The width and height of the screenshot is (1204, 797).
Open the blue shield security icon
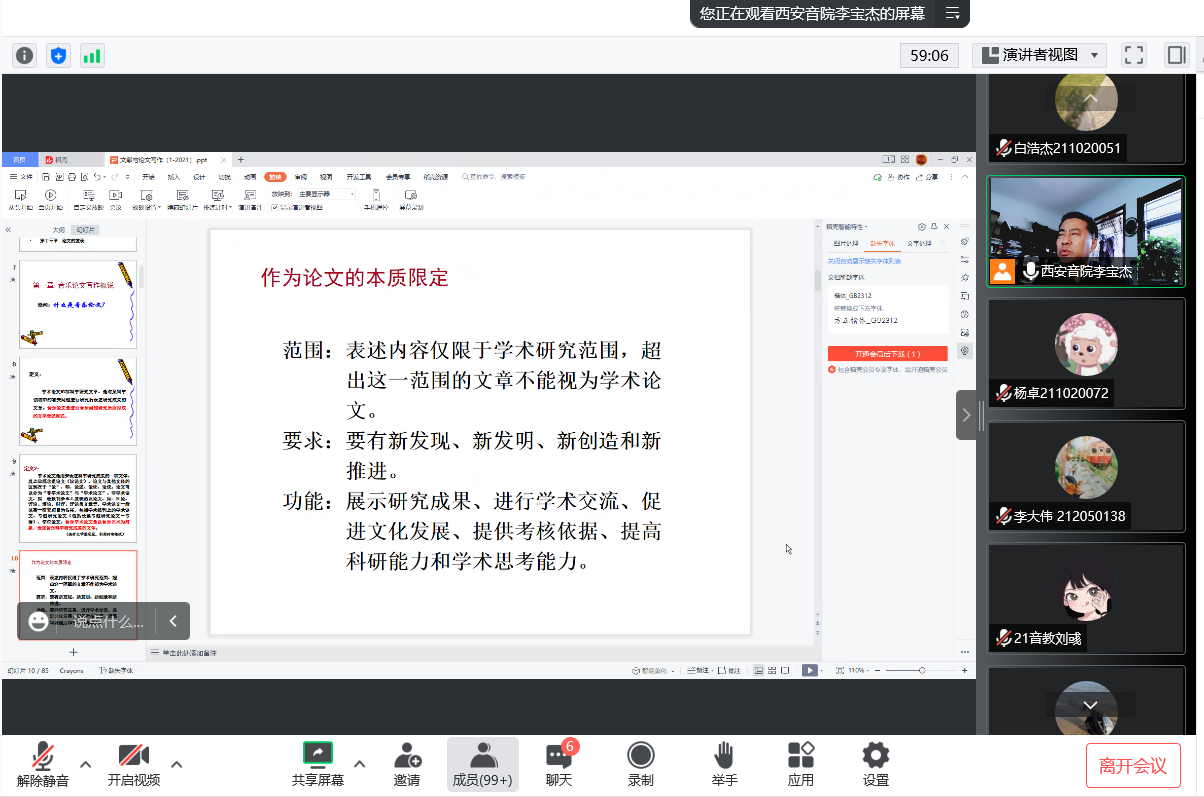click(x=58, y=56)
